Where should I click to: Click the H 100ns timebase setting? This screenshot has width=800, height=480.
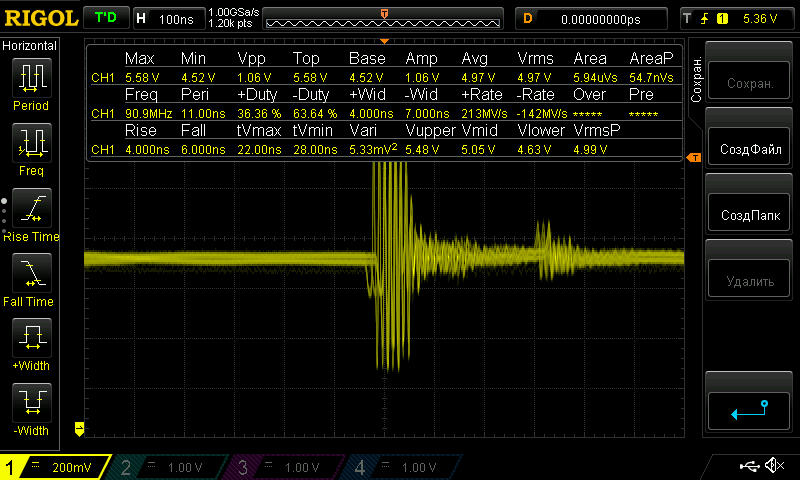[x=166, y=18]
